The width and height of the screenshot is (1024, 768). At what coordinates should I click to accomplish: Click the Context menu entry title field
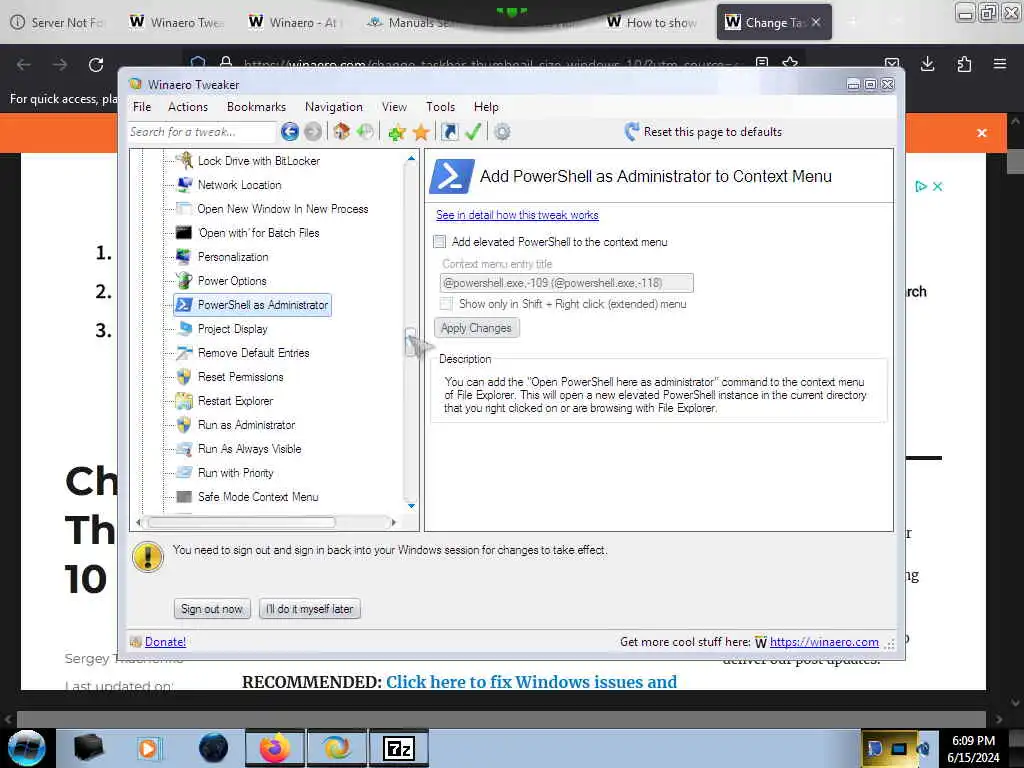tap(566, 283)
